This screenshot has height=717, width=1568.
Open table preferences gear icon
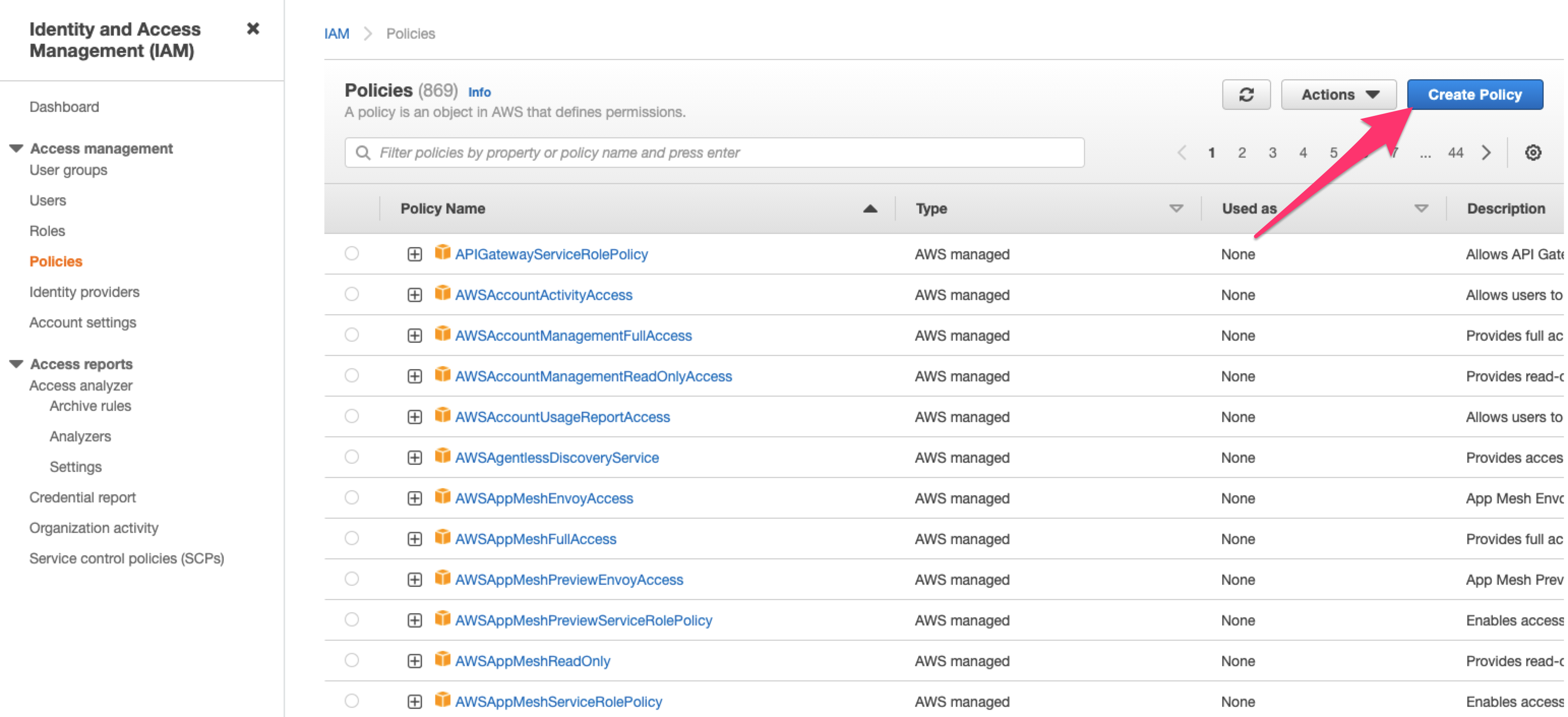tap(1533, 153)
